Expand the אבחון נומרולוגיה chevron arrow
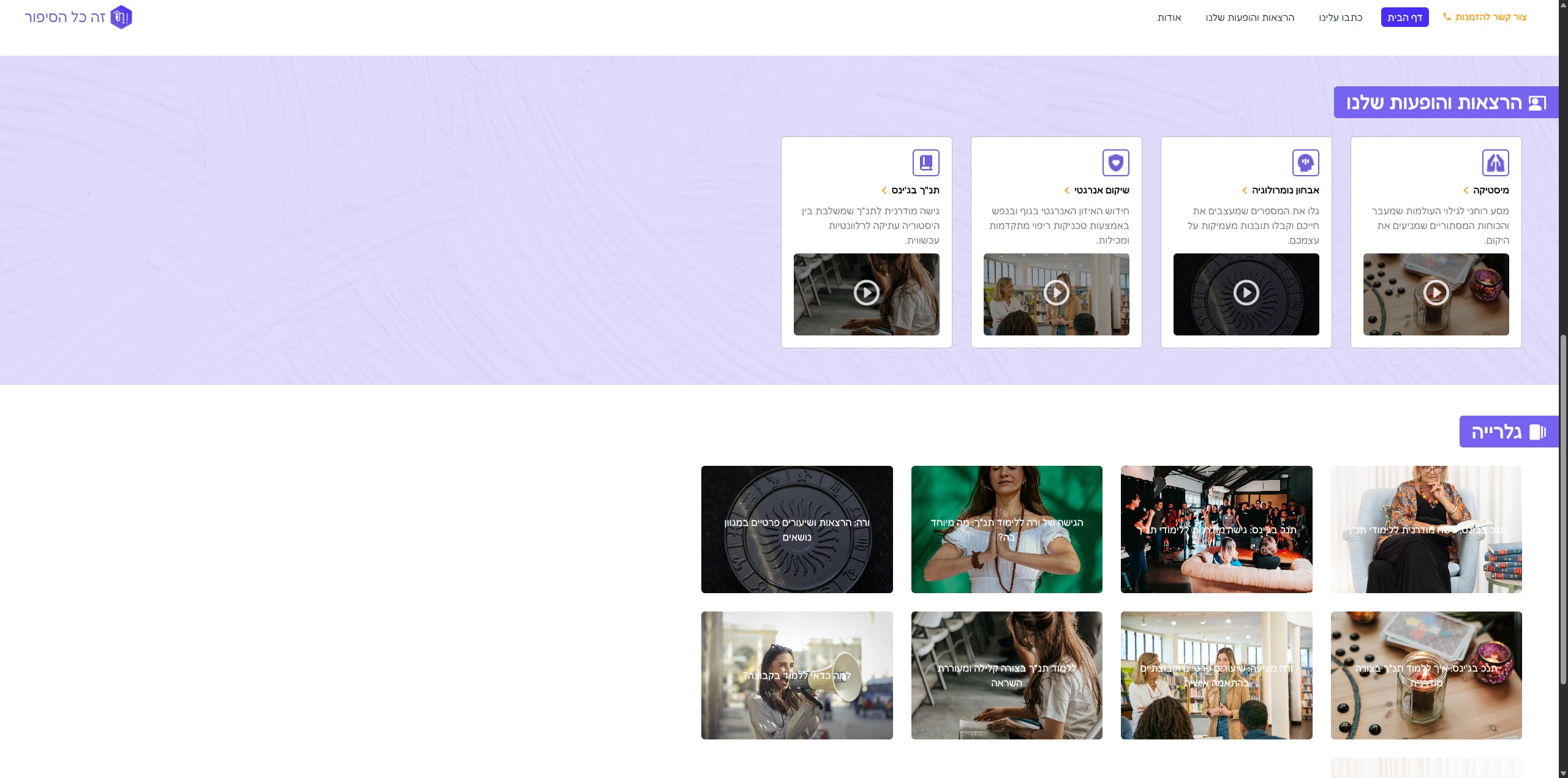 click(1245, 190)
